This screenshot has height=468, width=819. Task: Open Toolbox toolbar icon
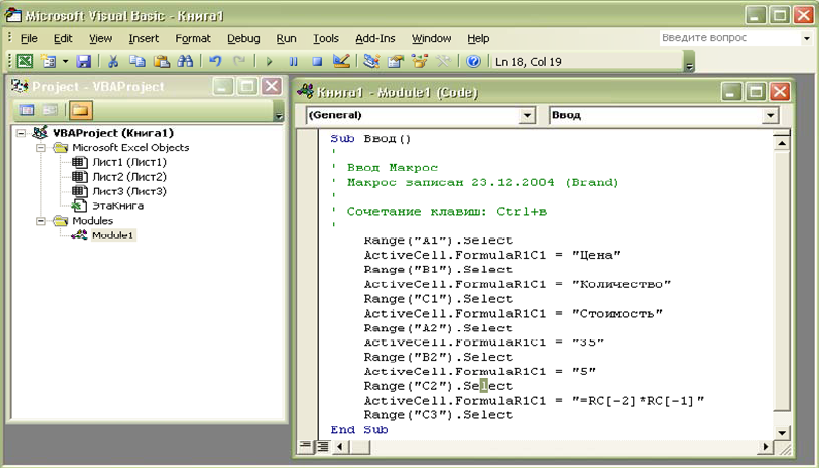(443, 62)
